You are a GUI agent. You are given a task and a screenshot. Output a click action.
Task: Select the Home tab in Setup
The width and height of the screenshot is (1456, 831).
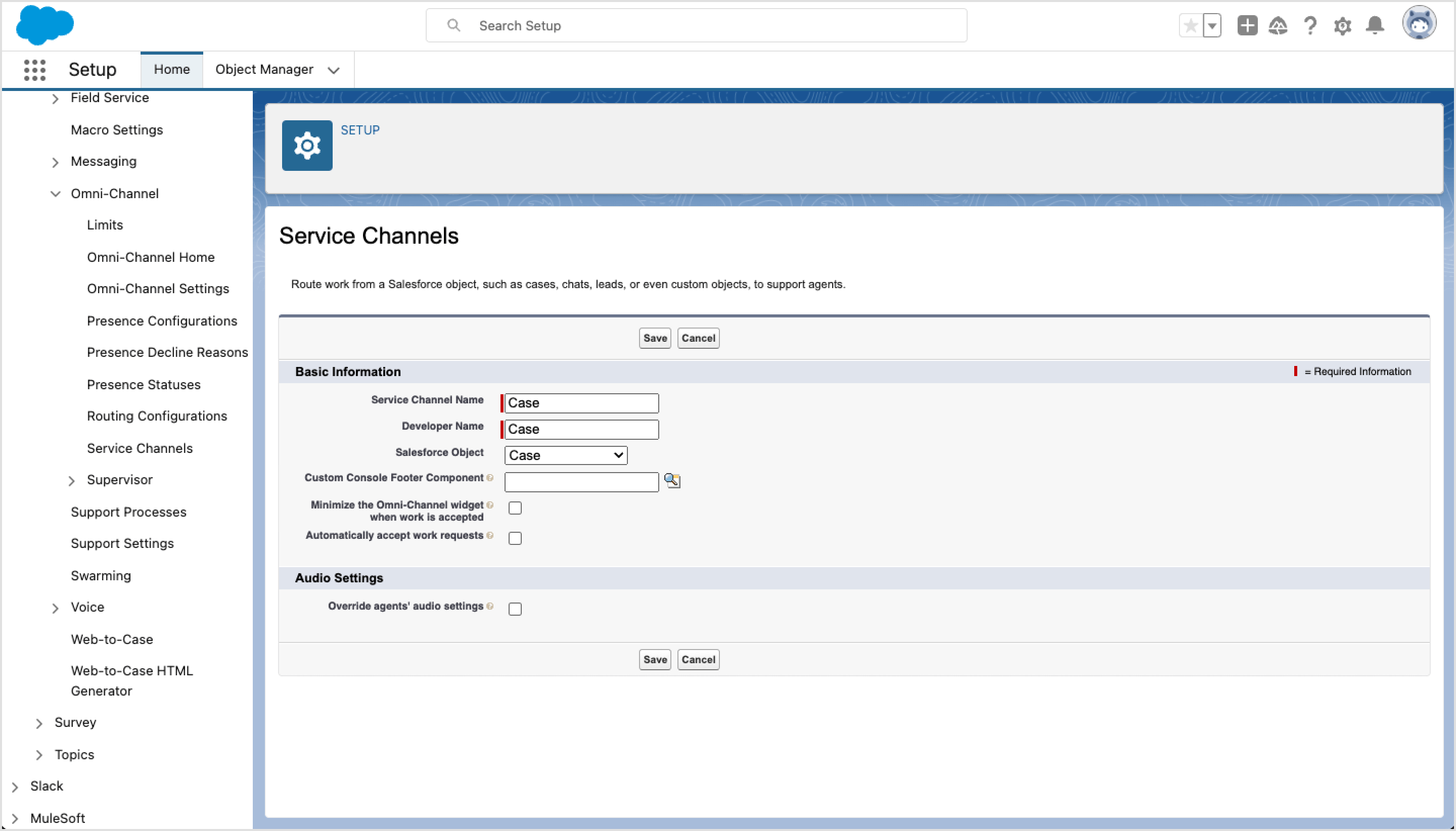171,69
